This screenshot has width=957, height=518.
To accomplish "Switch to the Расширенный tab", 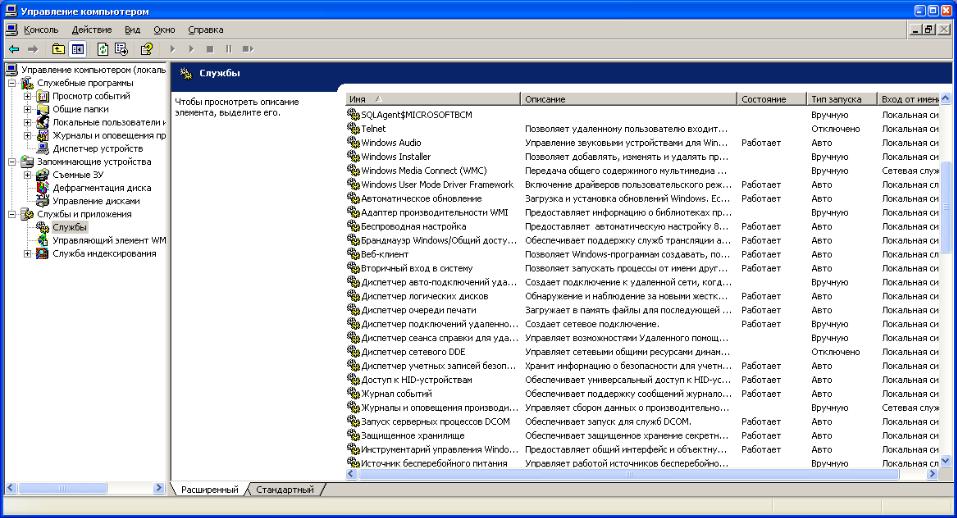I will click(209, 489).
